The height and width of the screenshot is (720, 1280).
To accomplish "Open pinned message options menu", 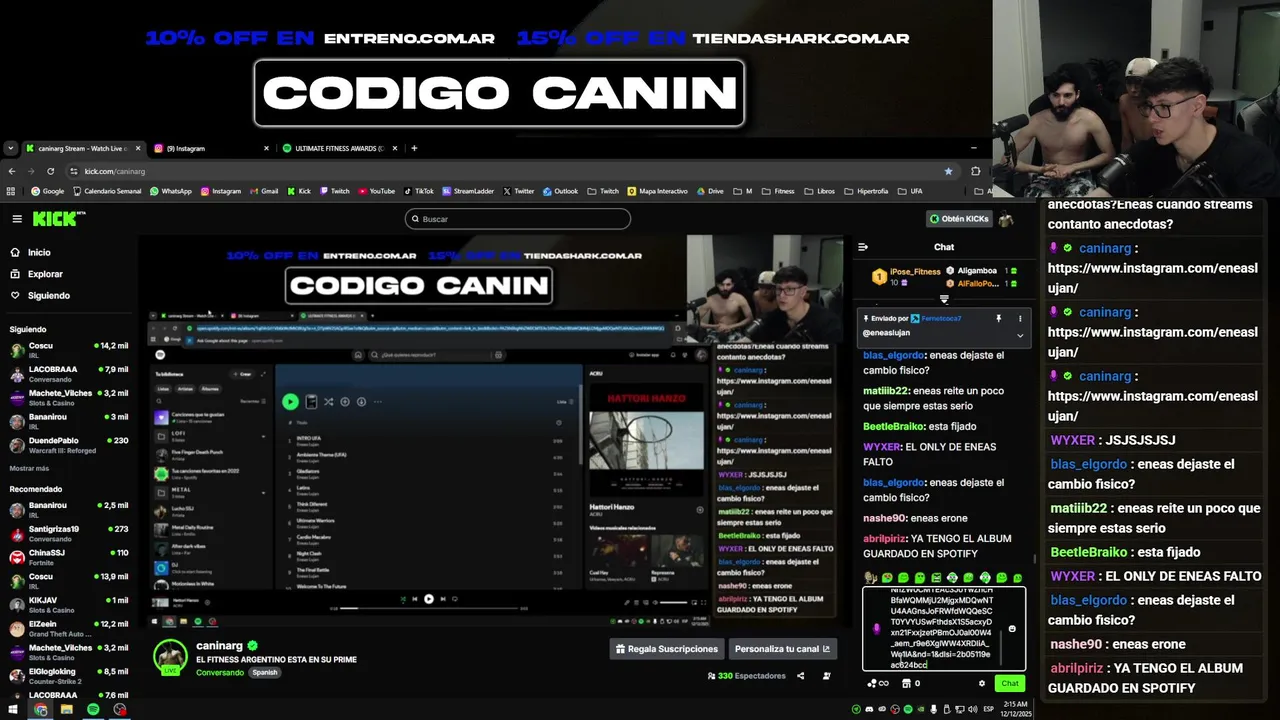I will click(x=1020, y=319).
